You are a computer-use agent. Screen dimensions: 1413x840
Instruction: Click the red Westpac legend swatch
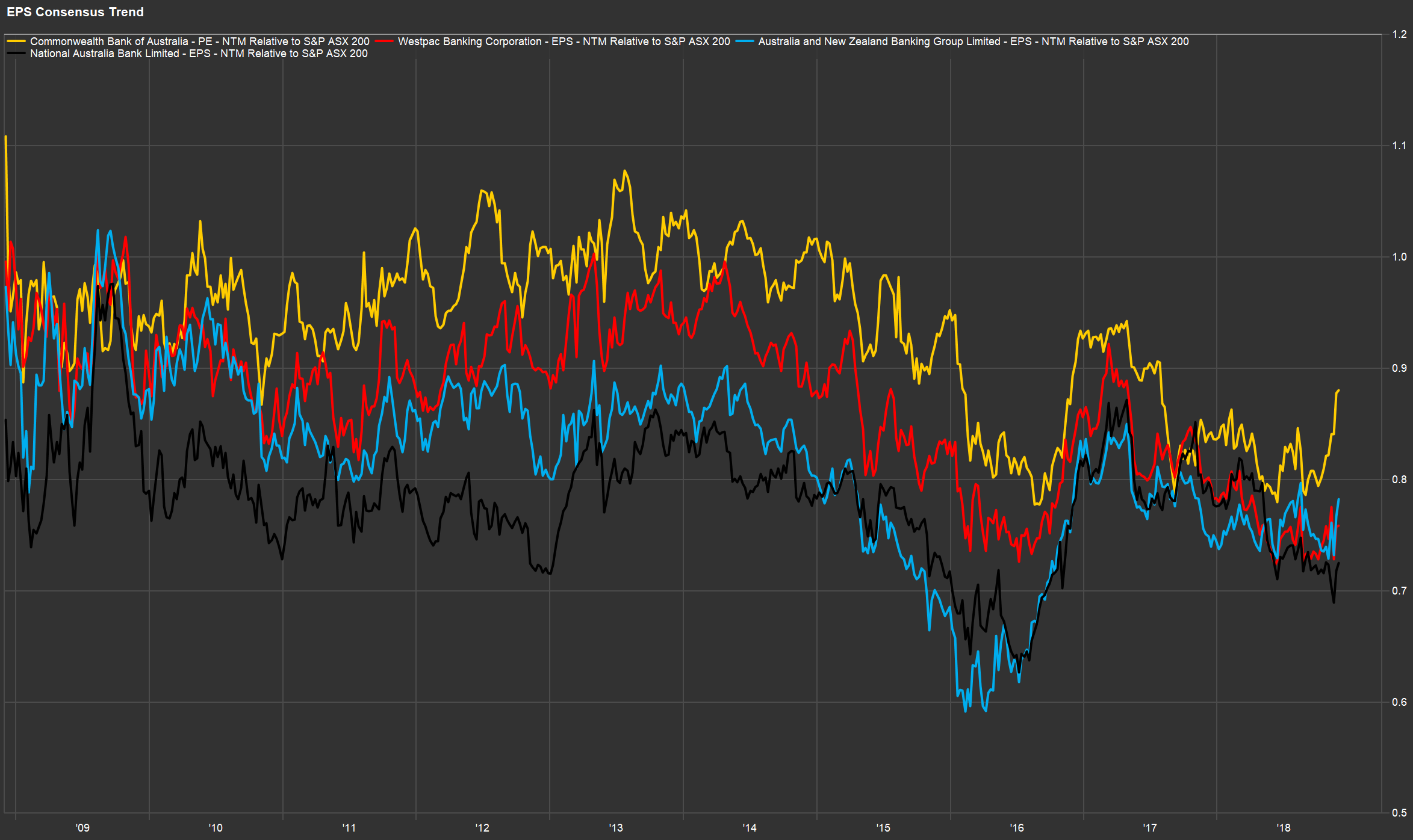384,42
